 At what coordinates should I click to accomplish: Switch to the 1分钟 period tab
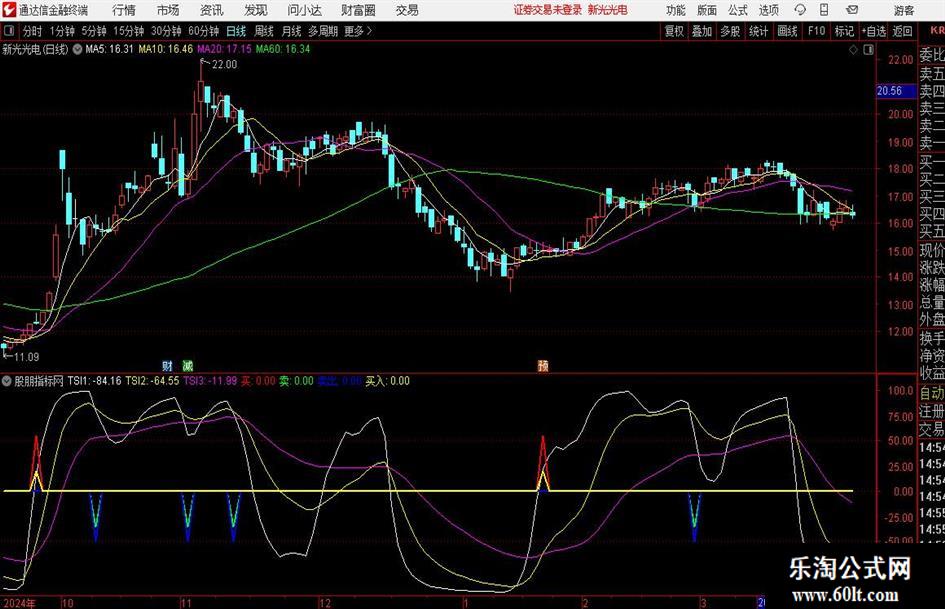pyautogui.click(x=62, y=31)
